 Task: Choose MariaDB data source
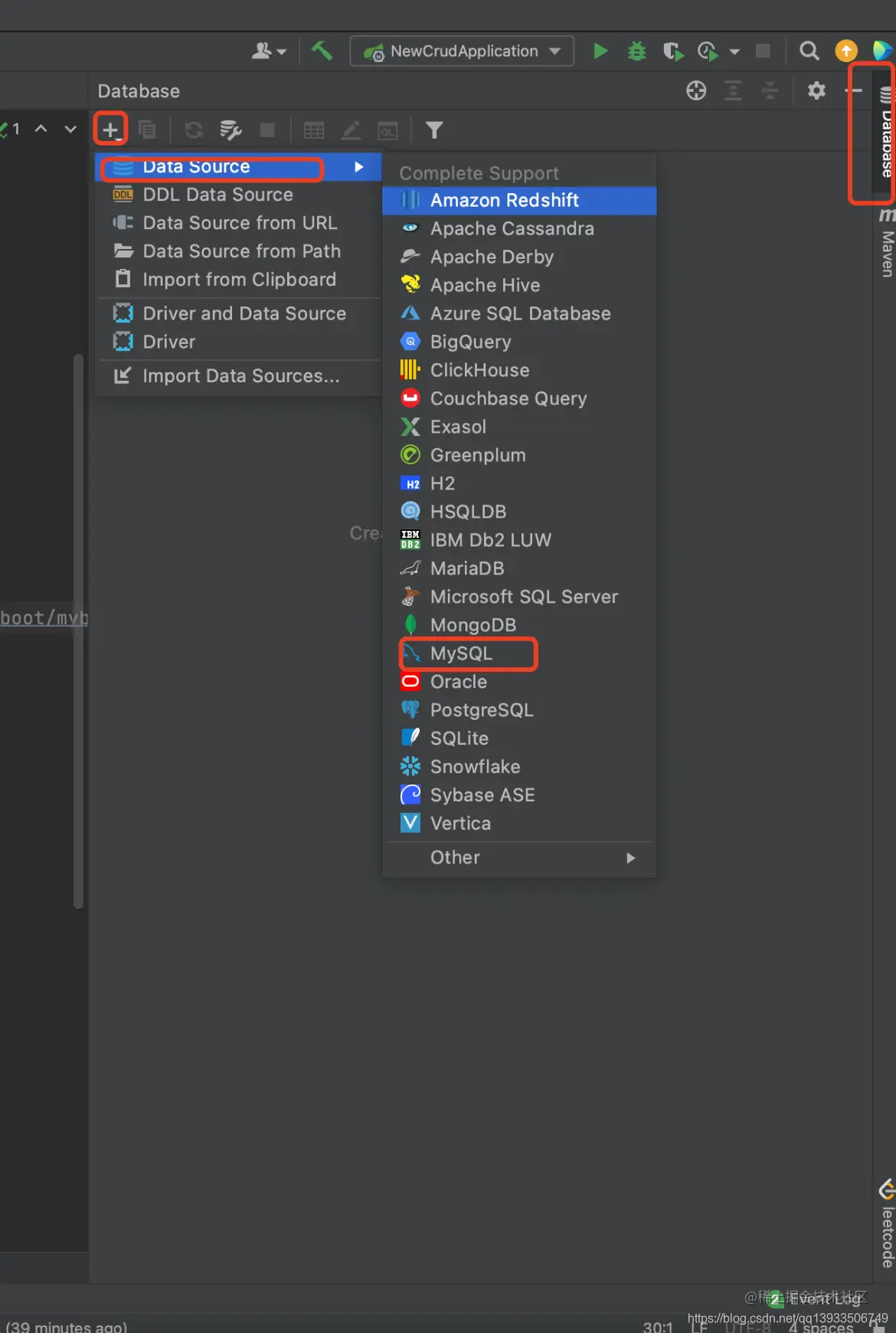[x=519, y=568]
